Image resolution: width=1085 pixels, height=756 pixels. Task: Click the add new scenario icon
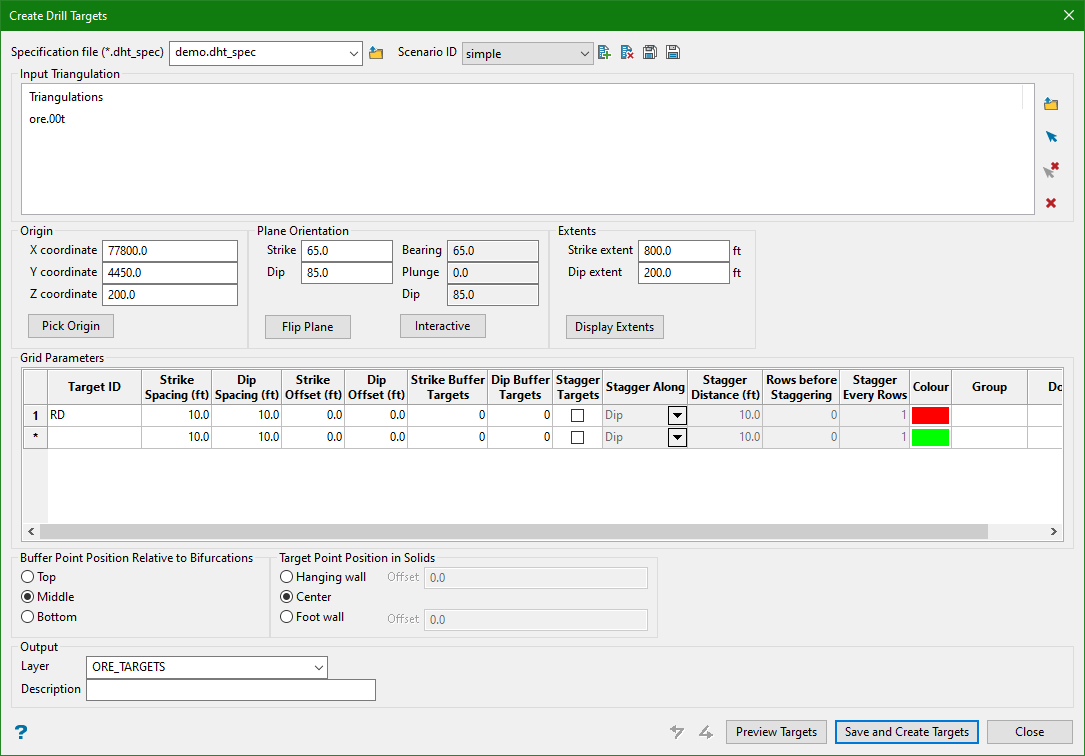tap(604, 53)
